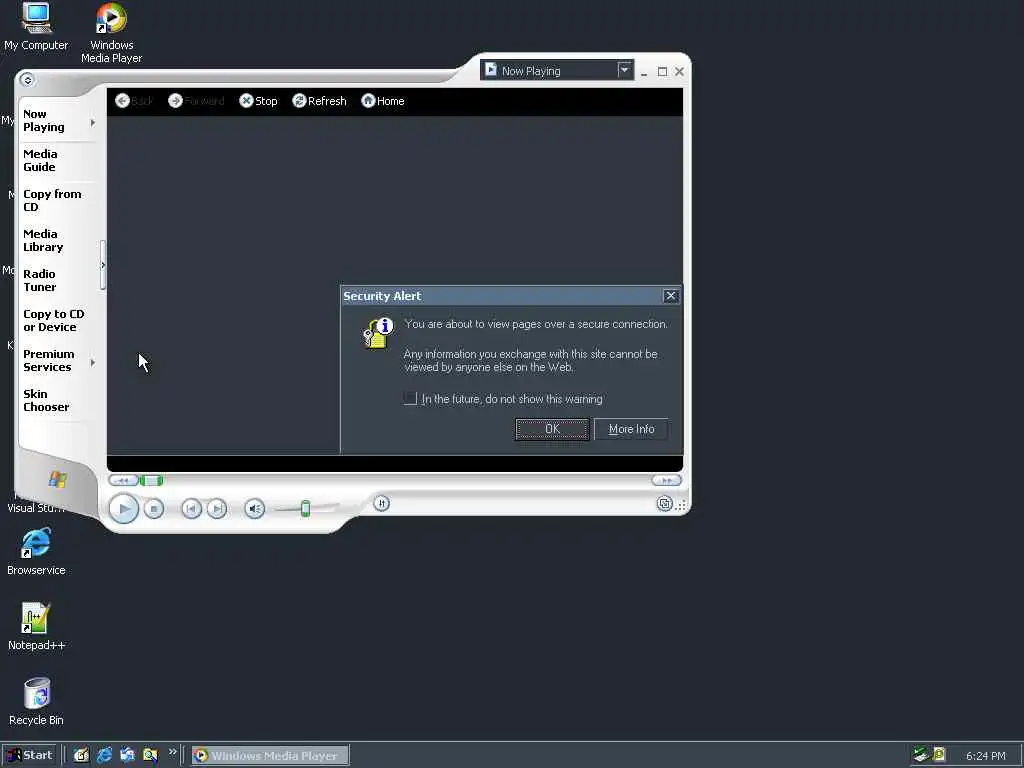Click the Play button in Media Player
The width and height of the screenshot is (1024, 768).
[x=123, y=508]
